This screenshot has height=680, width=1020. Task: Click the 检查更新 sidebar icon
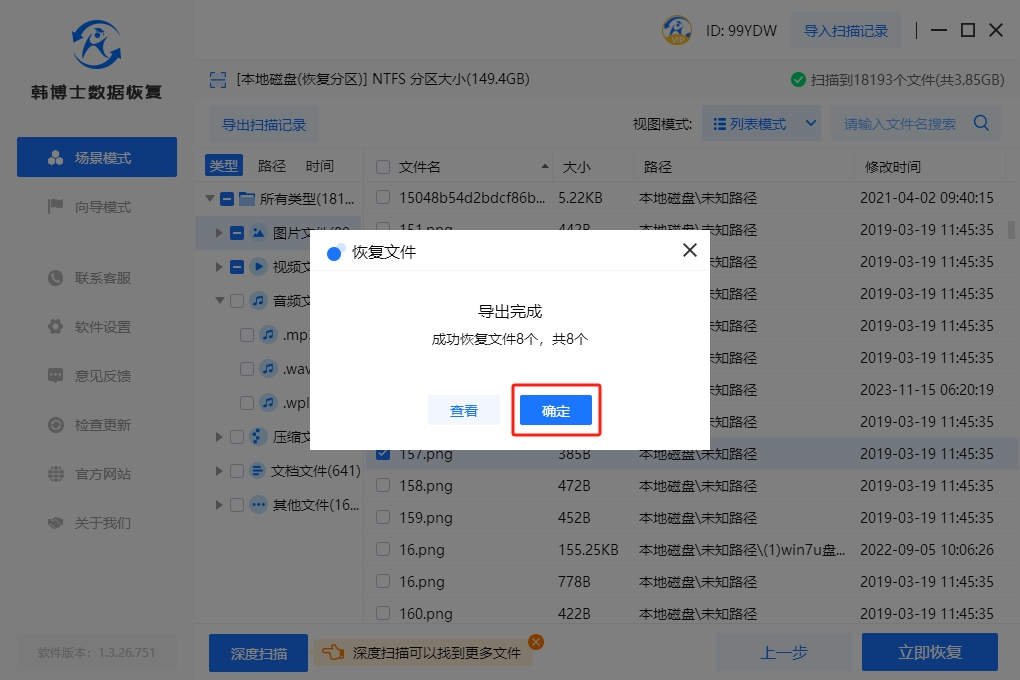pos(56,425)
